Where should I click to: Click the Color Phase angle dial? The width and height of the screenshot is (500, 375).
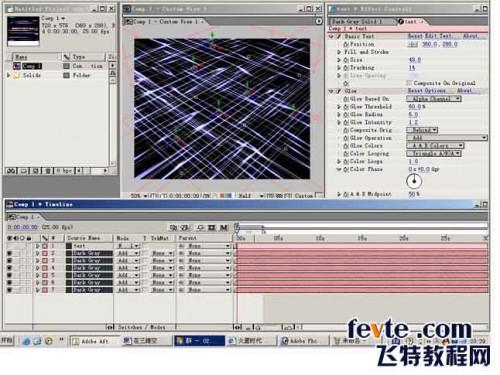click(414, 181)
